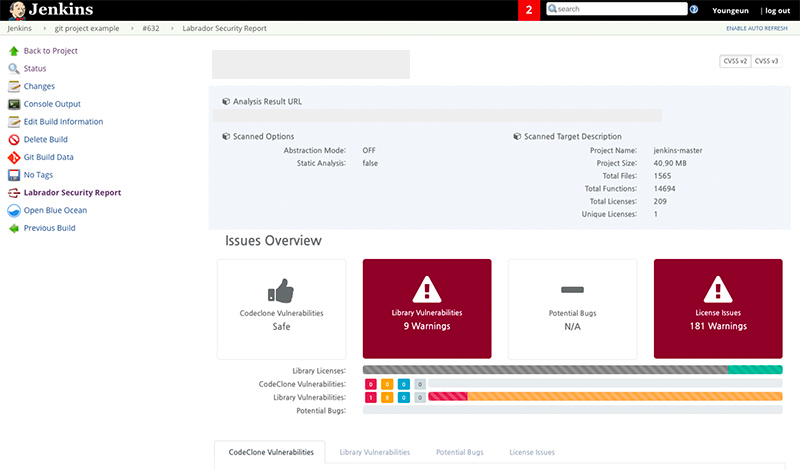Open the Labrador Security Report link
This screenshot has height=470, width=800.
coord(72,193)
